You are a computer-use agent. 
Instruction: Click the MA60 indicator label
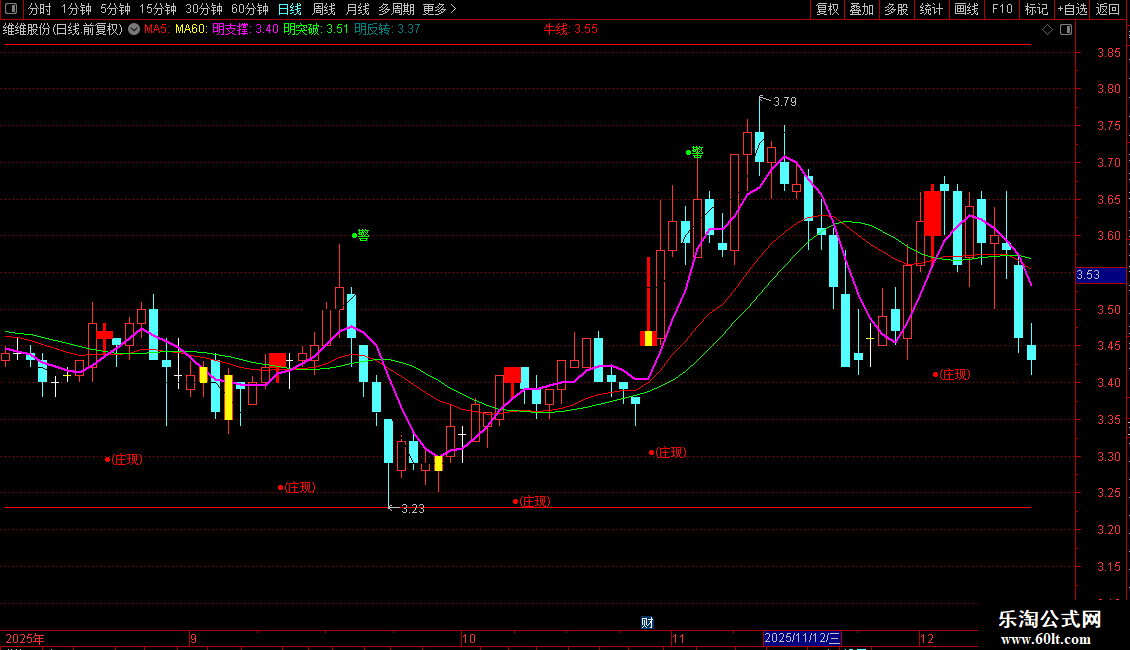(191, 30)
